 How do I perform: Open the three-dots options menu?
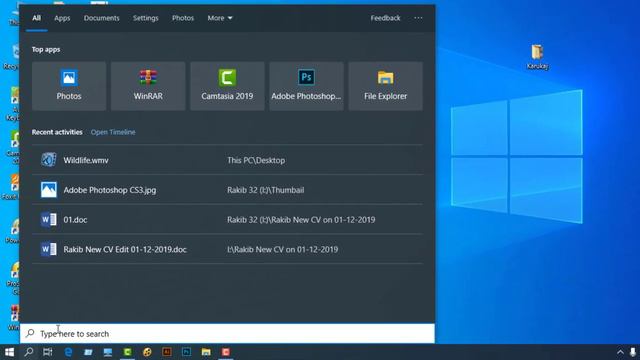coord(418,18)
